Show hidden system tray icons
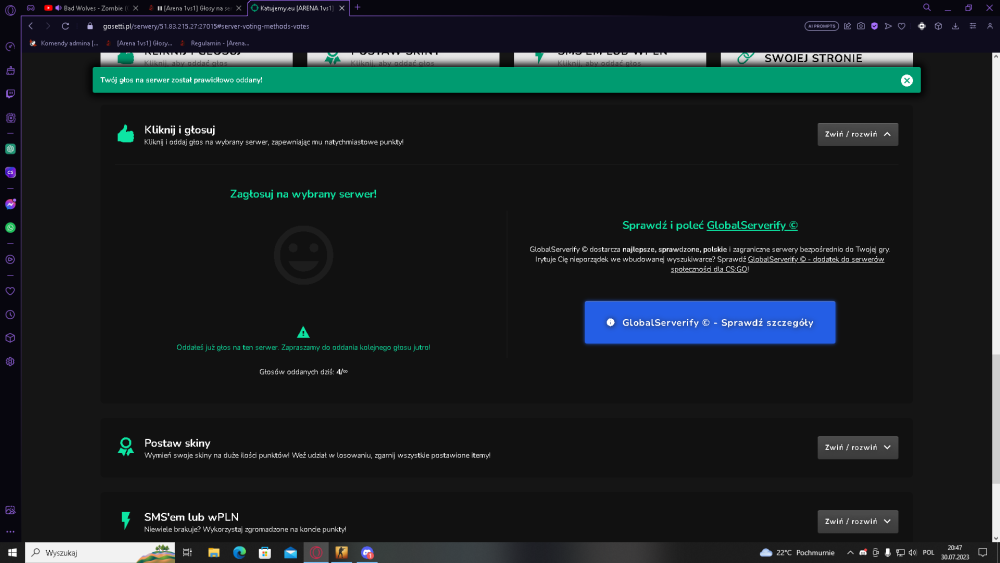 click(x=850, y=552)
